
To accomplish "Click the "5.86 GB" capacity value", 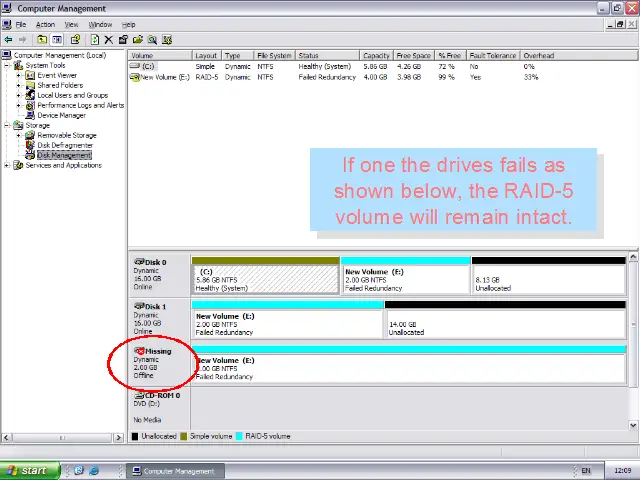I will click(x=375, y=67).
